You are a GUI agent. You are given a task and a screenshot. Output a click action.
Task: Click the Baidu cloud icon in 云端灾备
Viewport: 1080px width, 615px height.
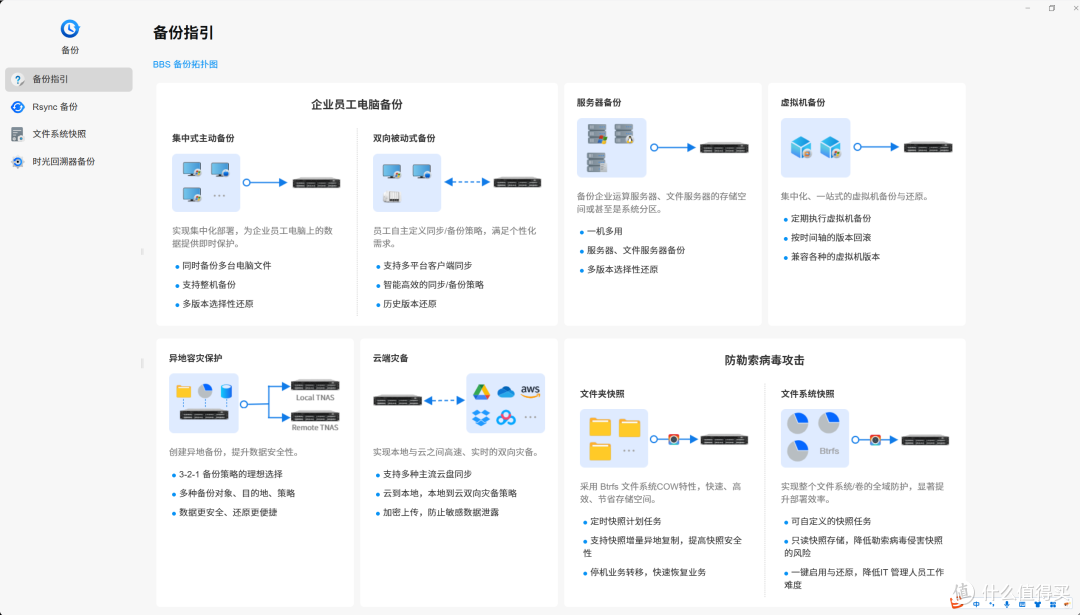click(506, 417)
